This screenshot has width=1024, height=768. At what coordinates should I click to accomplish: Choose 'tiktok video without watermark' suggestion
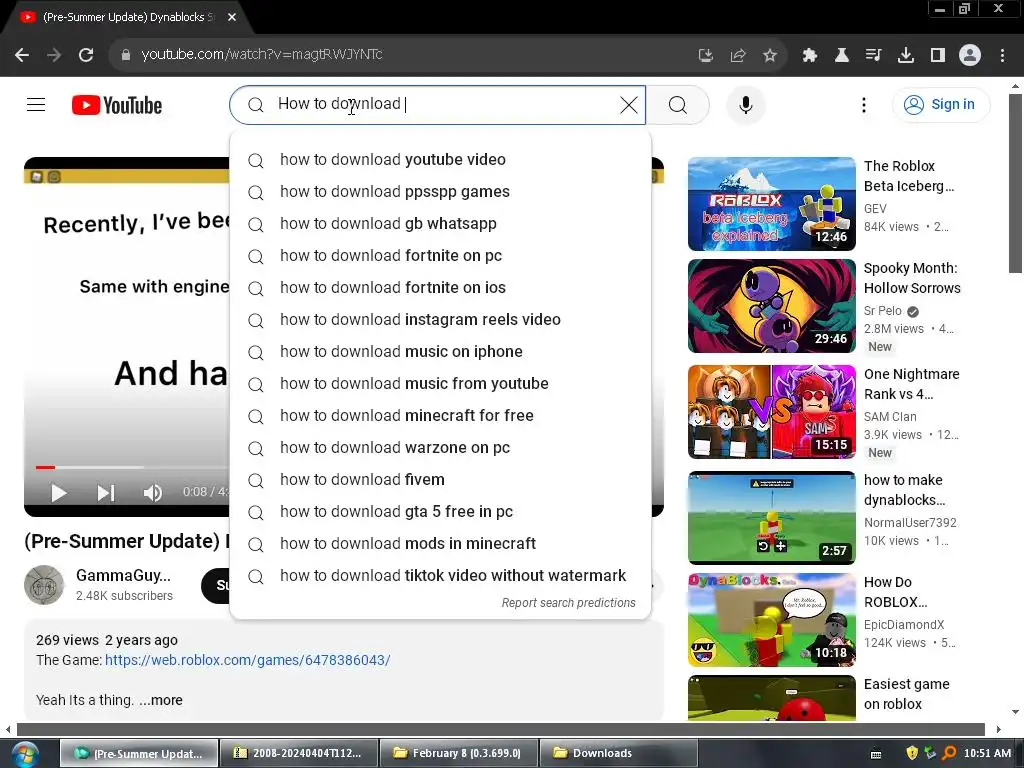coord(440,575)
